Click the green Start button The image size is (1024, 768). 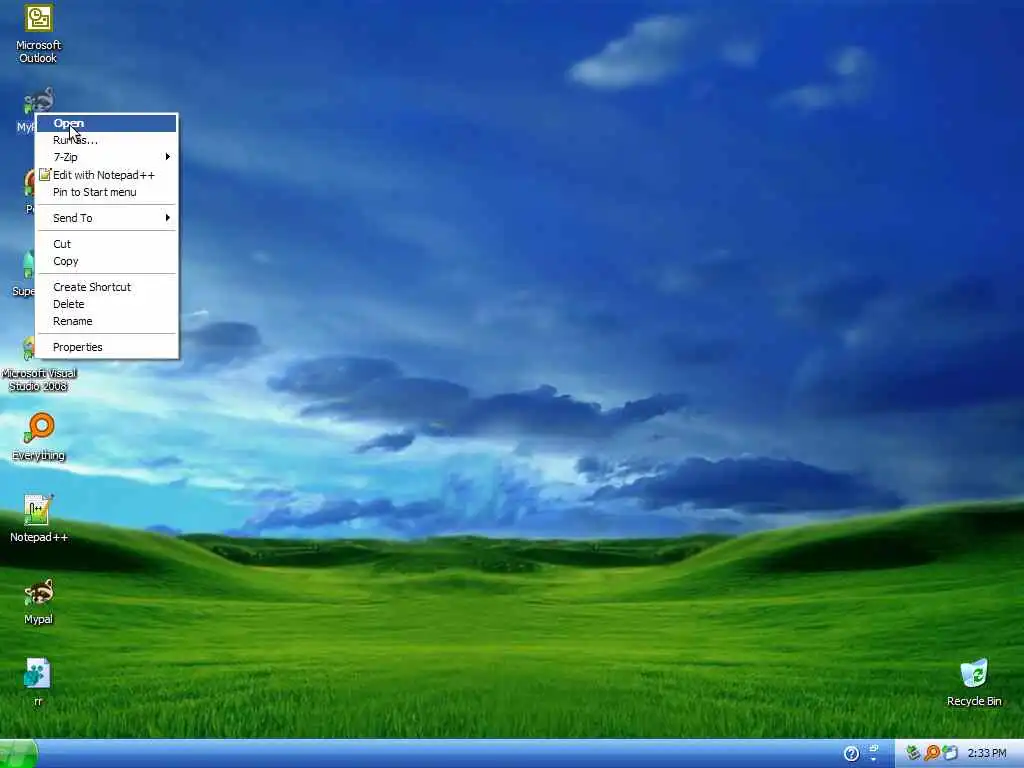click(x=18, y=754)
